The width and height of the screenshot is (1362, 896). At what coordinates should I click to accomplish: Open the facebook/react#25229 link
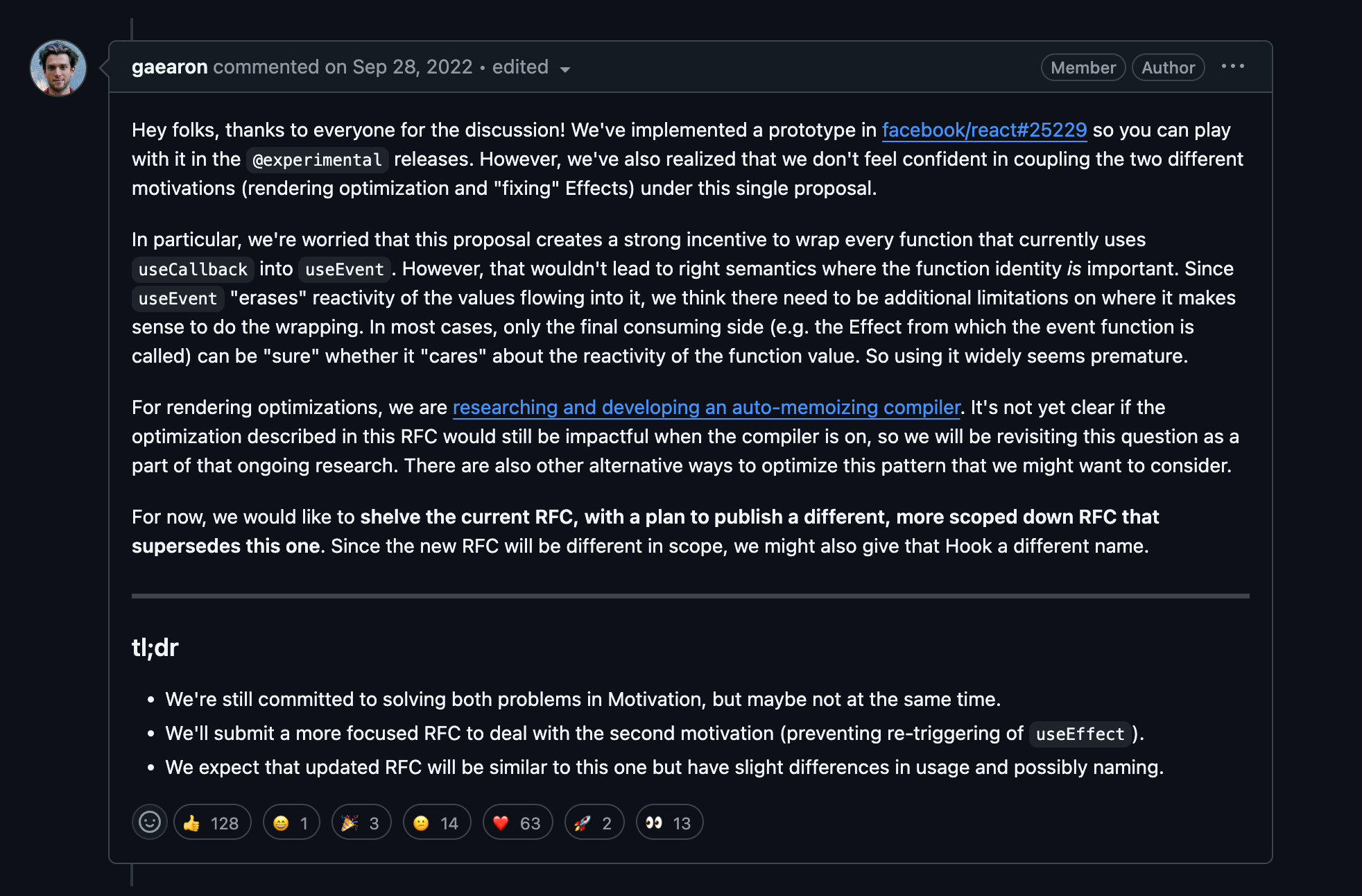pyautogui.click(x=984, y=130)
